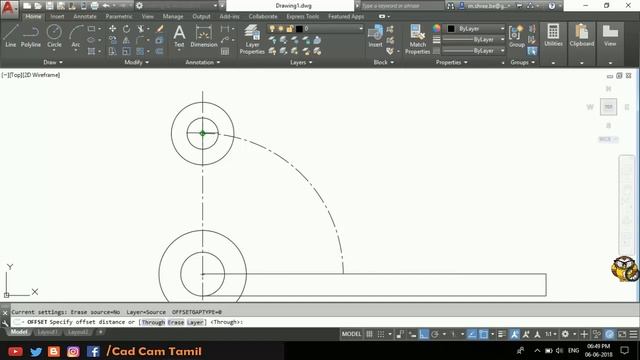
Task: Click the Plot printer icon in quick access toolbar
Action: coord(94,6)
